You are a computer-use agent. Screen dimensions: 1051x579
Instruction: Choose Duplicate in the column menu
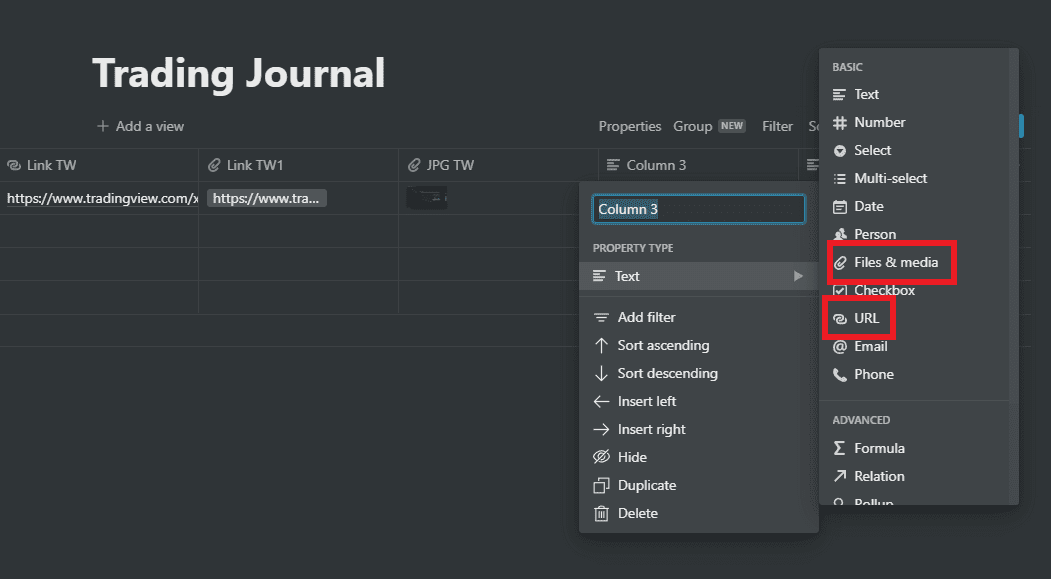tap(698, 485)
